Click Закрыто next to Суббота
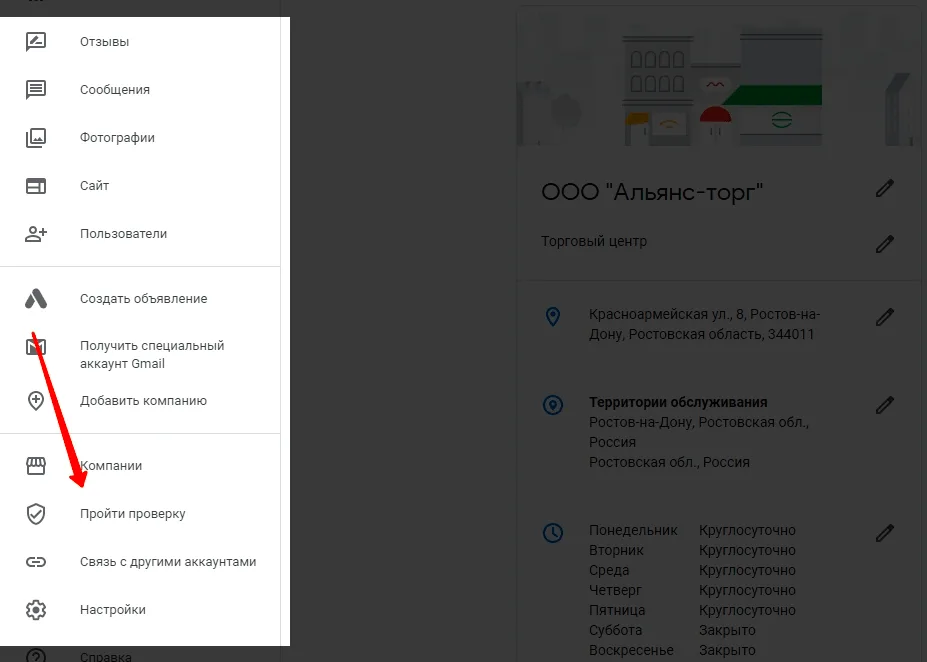This screenshot has height=662, width=927. click(727, 630)
